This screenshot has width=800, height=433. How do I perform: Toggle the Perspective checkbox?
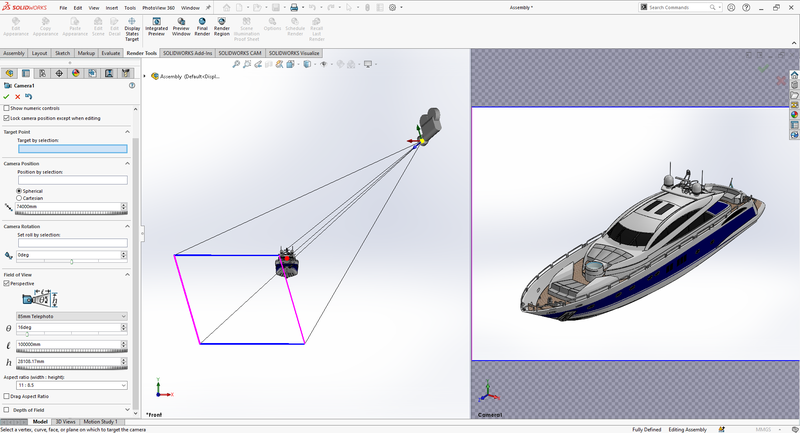[x=7, y=284]
